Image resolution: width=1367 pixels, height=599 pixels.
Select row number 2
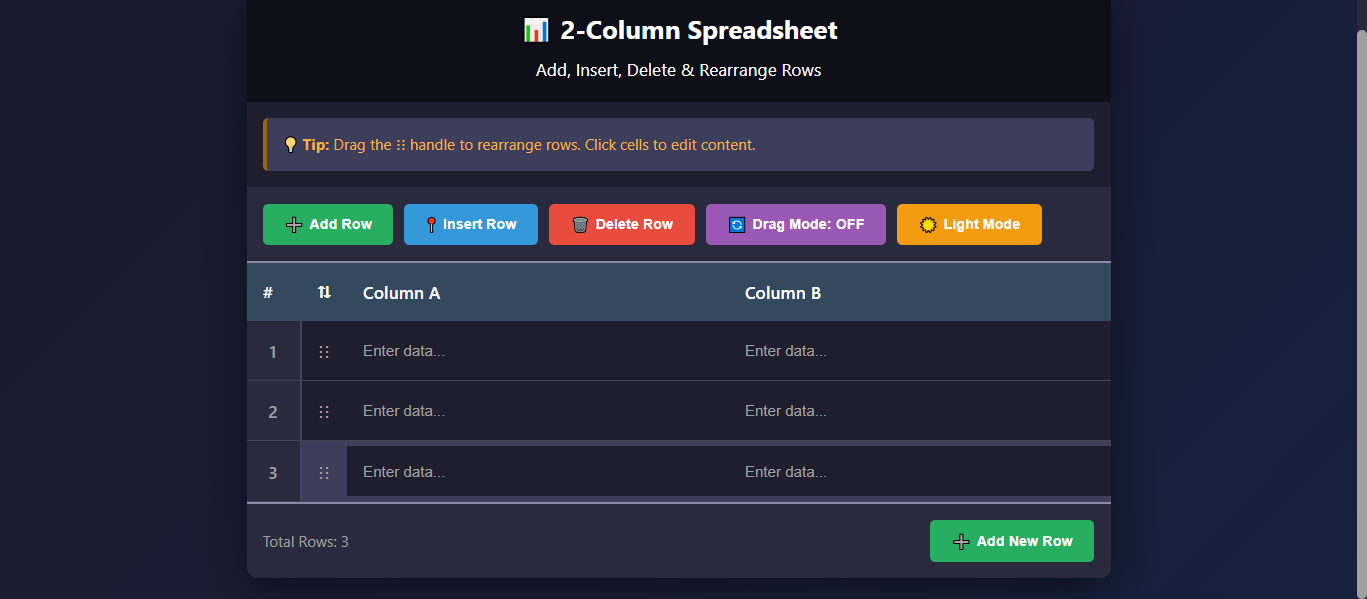coord(273,412)
